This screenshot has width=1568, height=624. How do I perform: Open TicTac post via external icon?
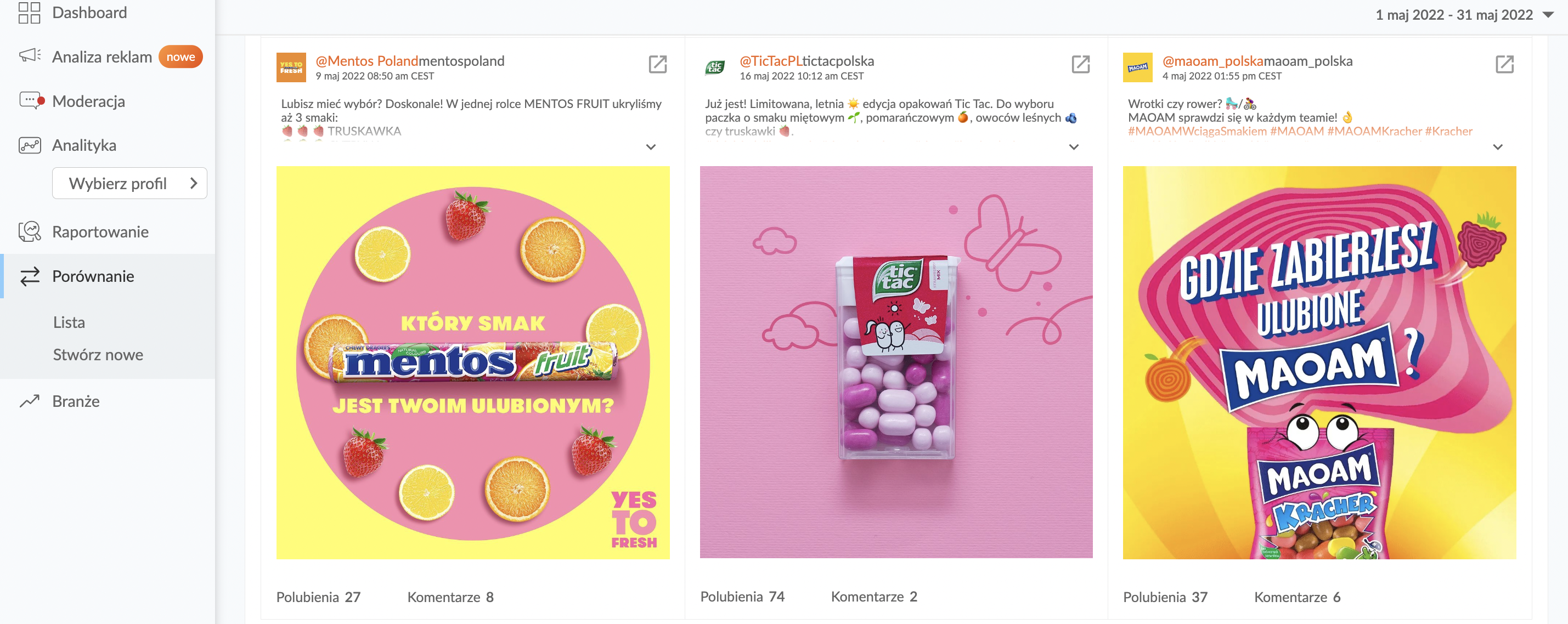pyautogui.click(x=1080, y=64)
